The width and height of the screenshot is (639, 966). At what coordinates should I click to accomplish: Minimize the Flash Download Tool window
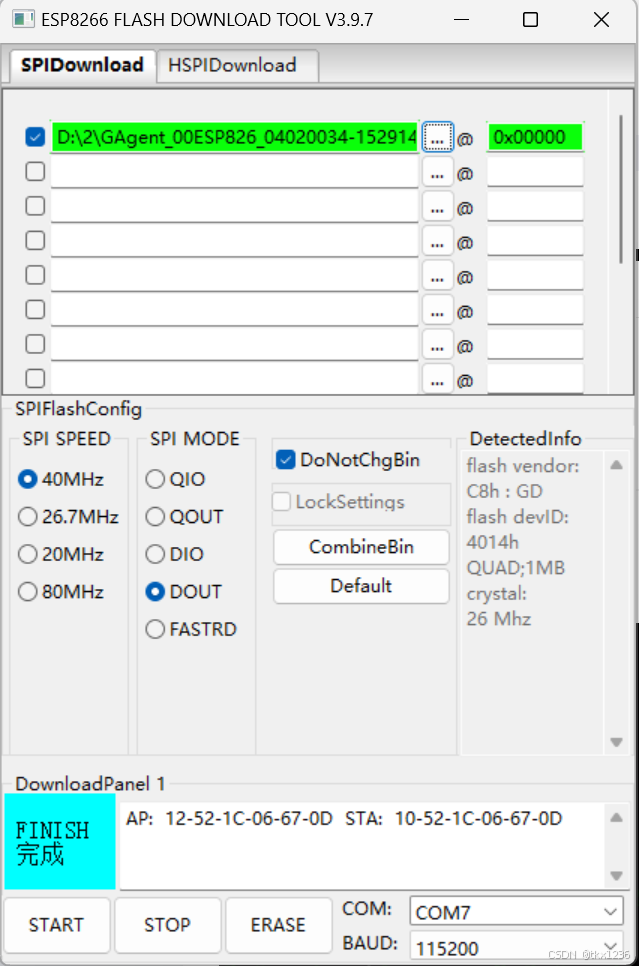pyautogui.click(x=462, y=20)
